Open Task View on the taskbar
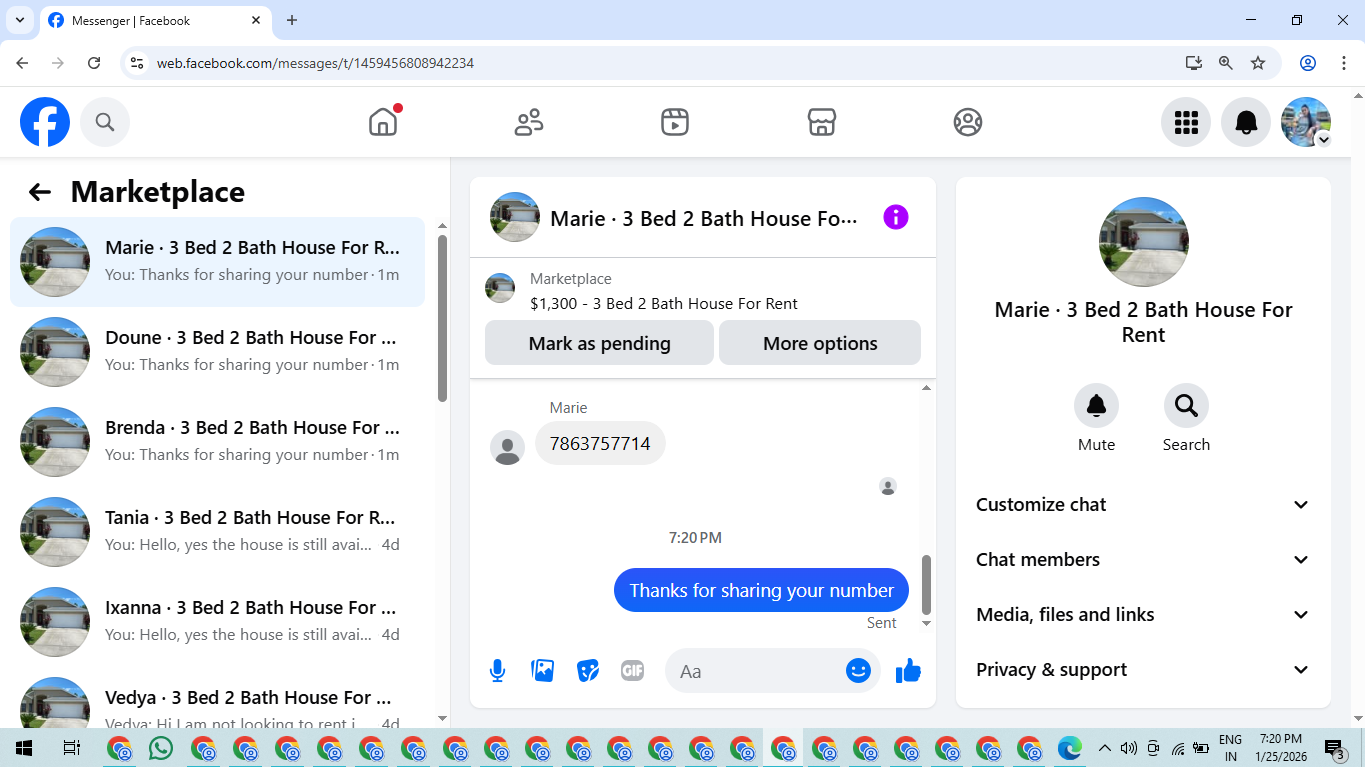The width and height of the screenshot is (1365, 767). tap(71, 748)
